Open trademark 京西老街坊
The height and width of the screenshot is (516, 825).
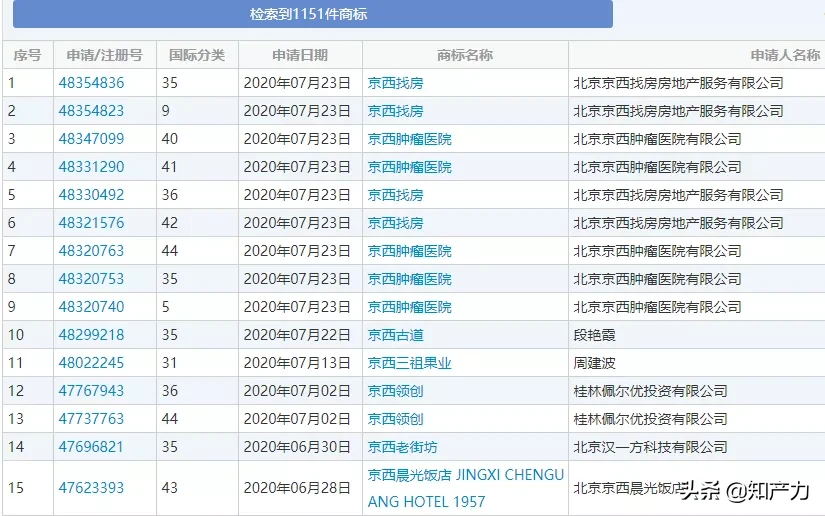point(402,447)
